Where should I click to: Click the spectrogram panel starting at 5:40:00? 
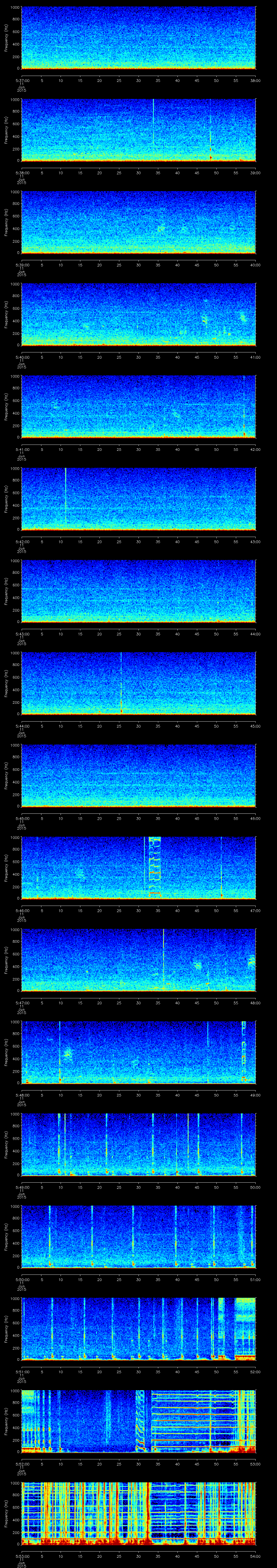138,314
